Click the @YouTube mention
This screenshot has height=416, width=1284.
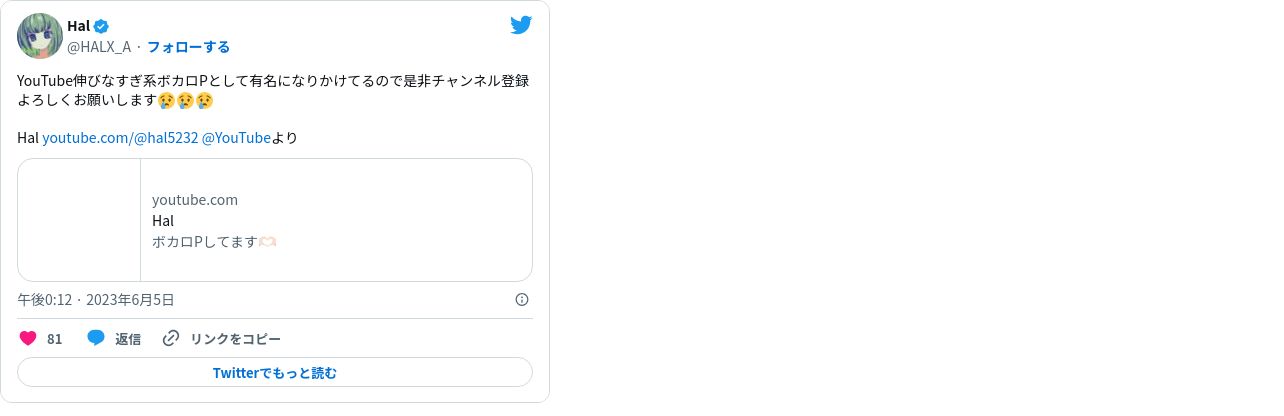point(236,138)
